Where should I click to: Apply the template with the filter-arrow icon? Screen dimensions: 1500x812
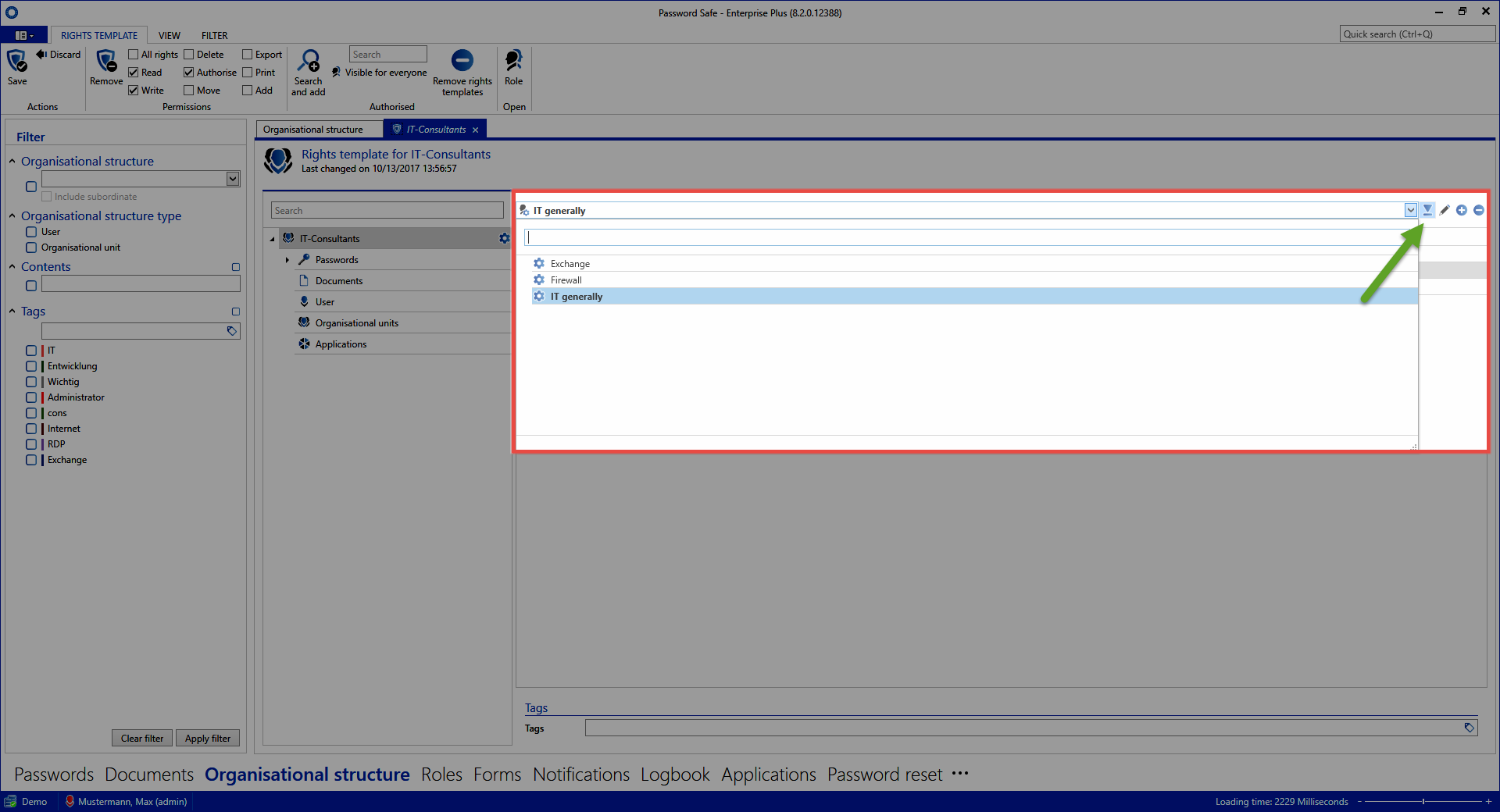tap(1427, 210)
